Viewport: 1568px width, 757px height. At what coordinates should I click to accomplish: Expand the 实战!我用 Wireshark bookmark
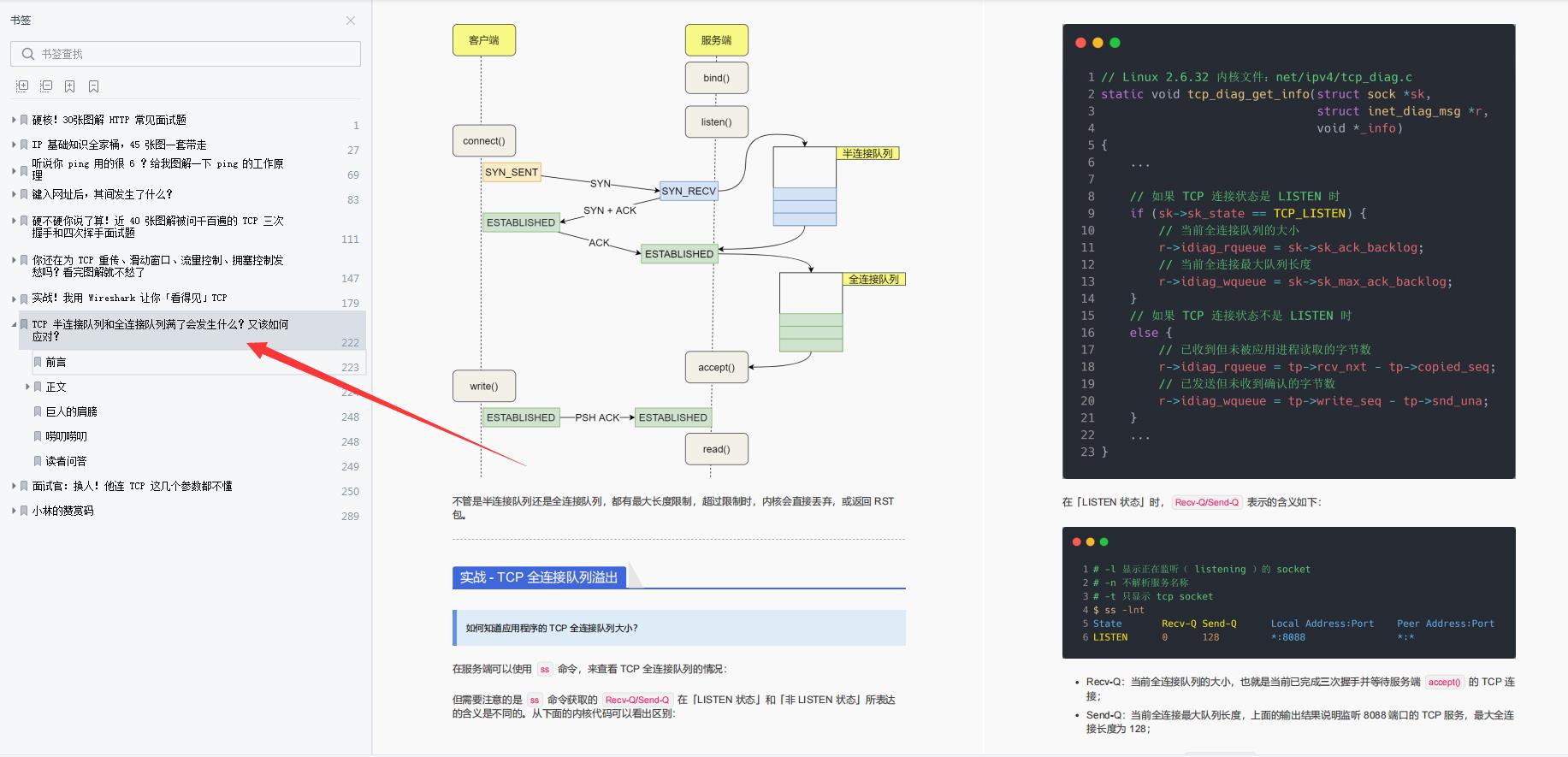click(14, 299)
